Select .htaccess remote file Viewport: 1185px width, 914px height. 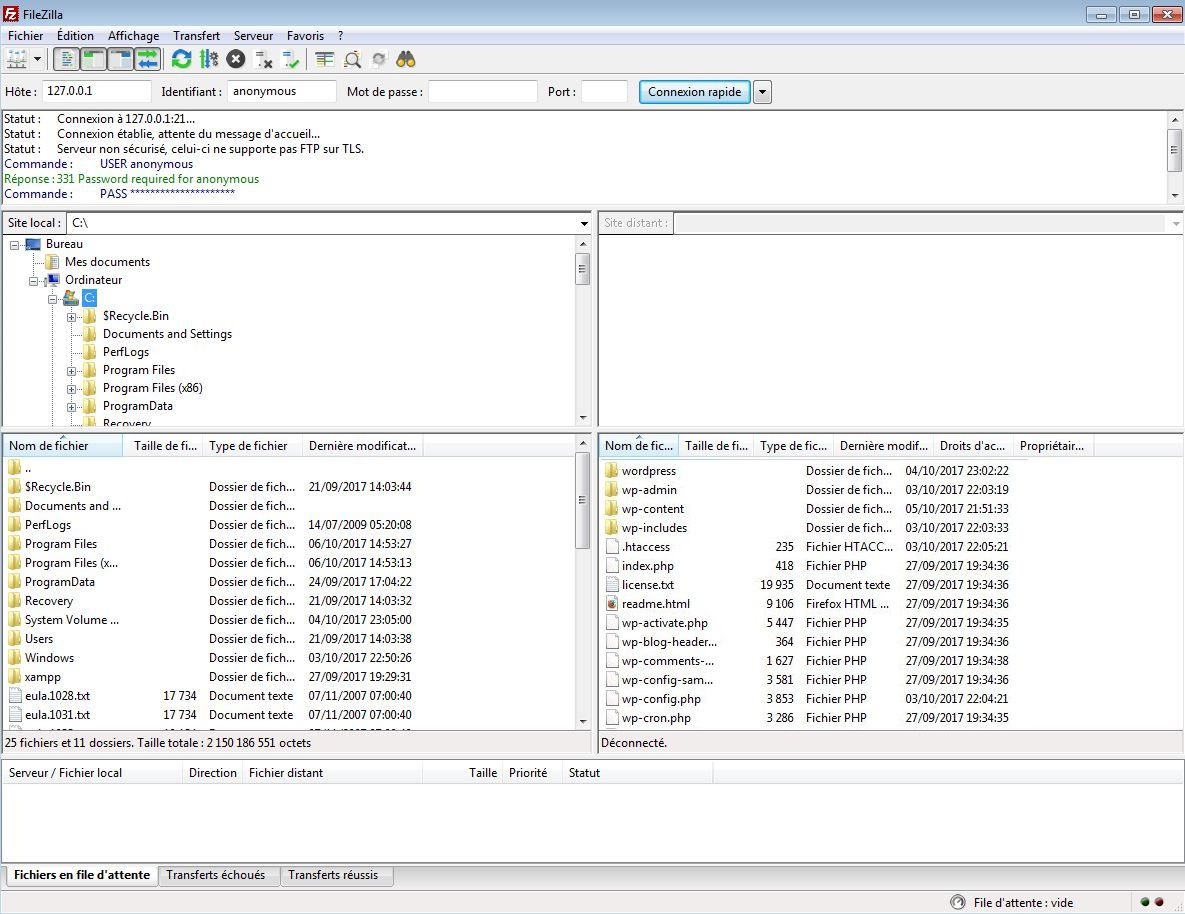pos(645,547)
